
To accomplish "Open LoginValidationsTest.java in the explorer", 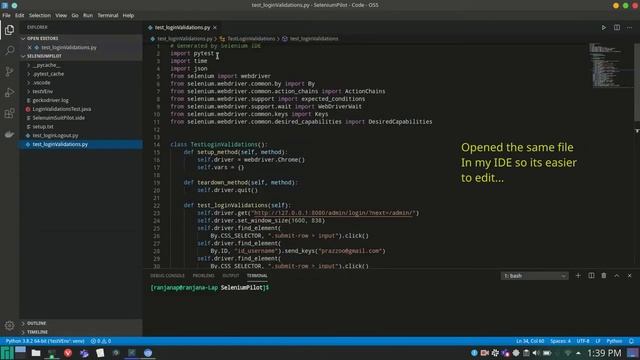I will pyautogui.click(x=62, y=109).
